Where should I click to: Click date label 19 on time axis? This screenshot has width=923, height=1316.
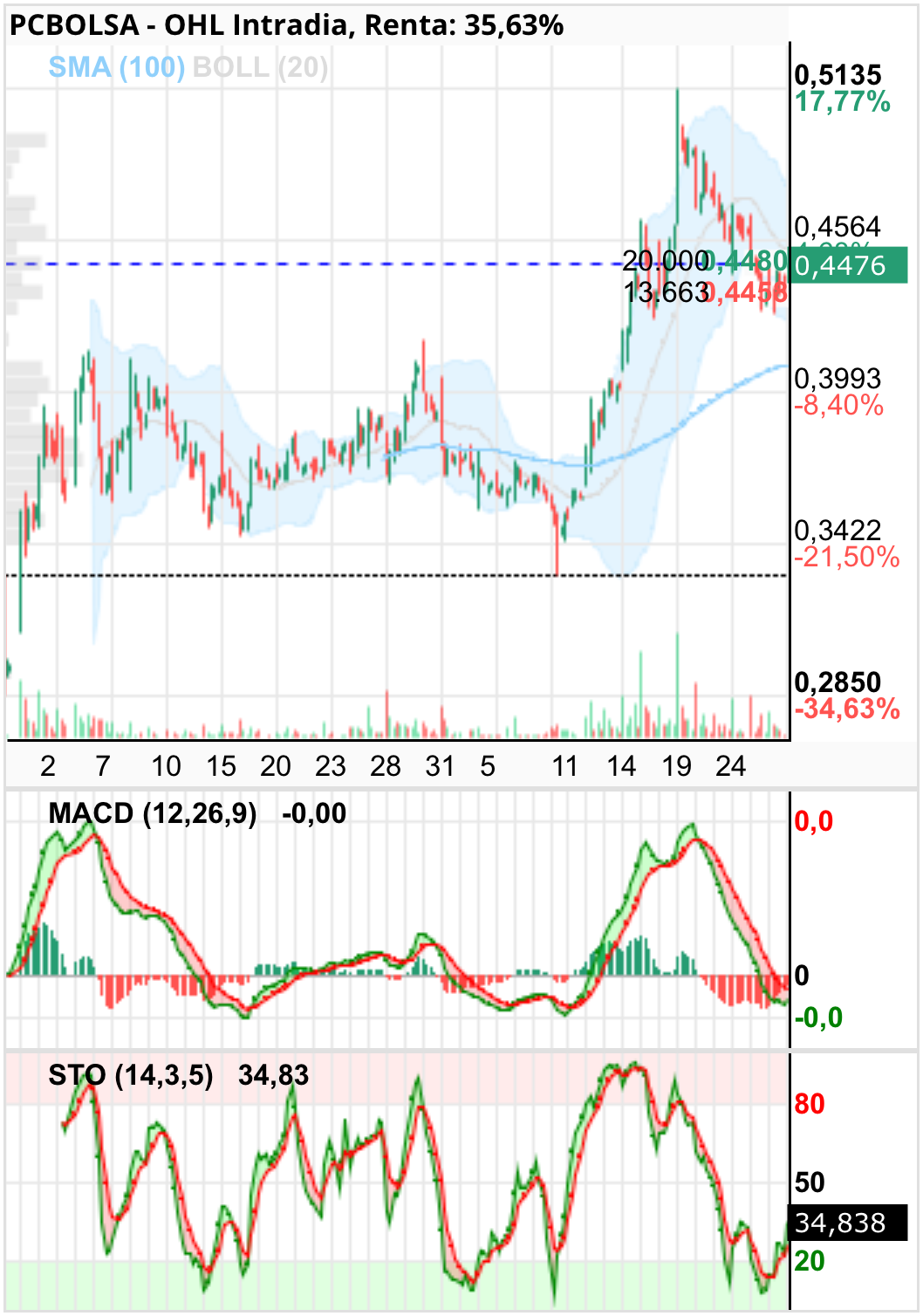click(676, 766)
